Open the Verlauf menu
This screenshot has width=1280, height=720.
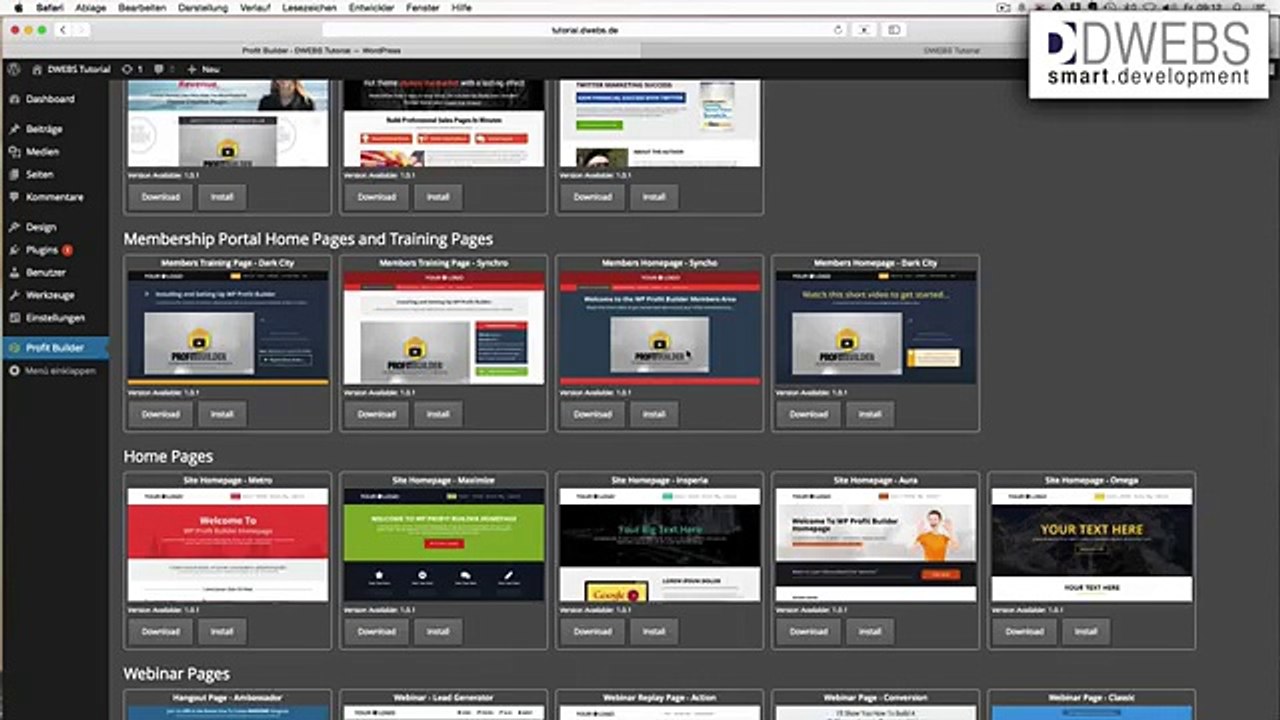(x=255, y=7)
